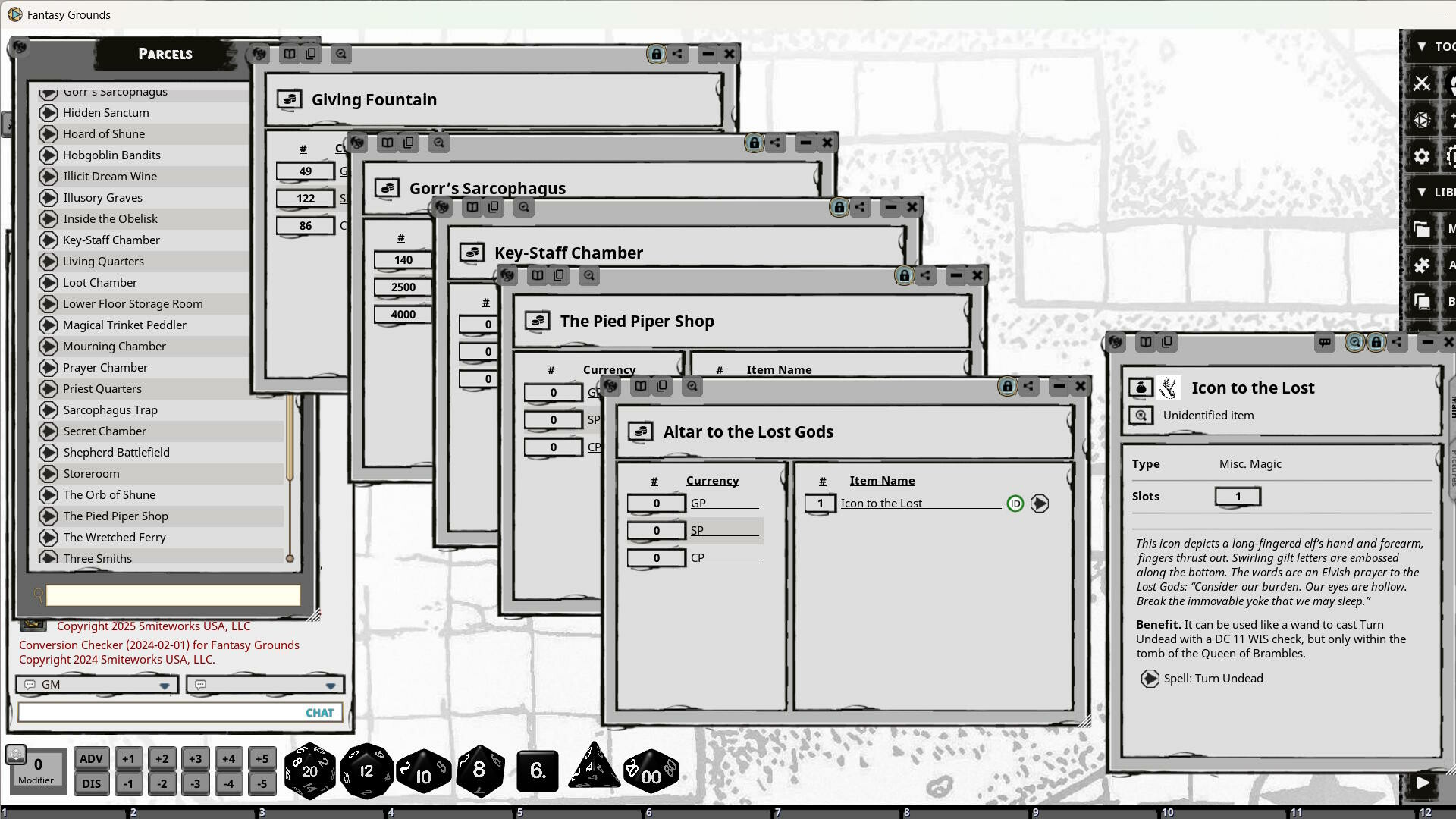
Task: Collapse the TOOLS section in the right sidebar
Action: click(1421, 46)
